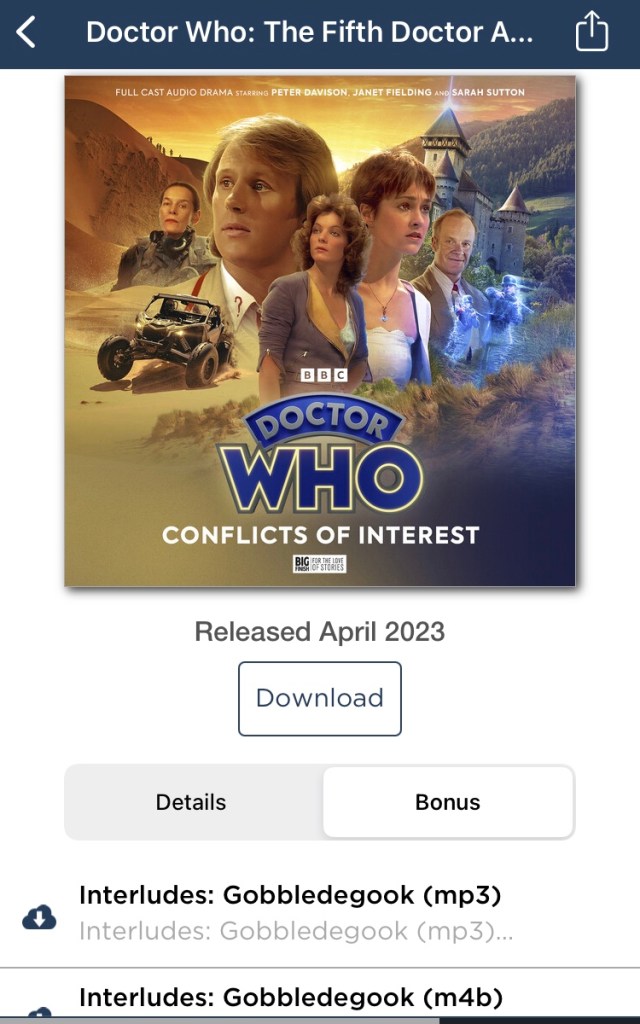The height and width of the screenshot is (1024, 640).
Task: Tap the partially visible cloud icon beside m4b
Action: click(x=39, y=1012)
